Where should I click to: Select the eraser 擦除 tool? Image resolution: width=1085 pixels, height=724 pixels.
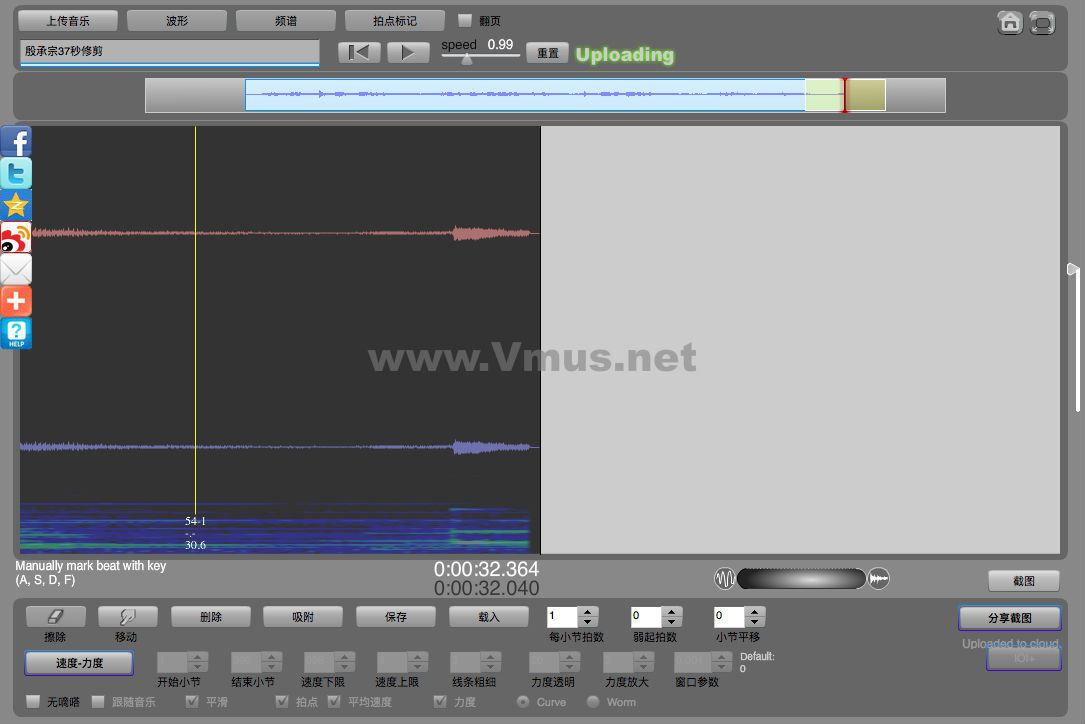tap(55, 617)
